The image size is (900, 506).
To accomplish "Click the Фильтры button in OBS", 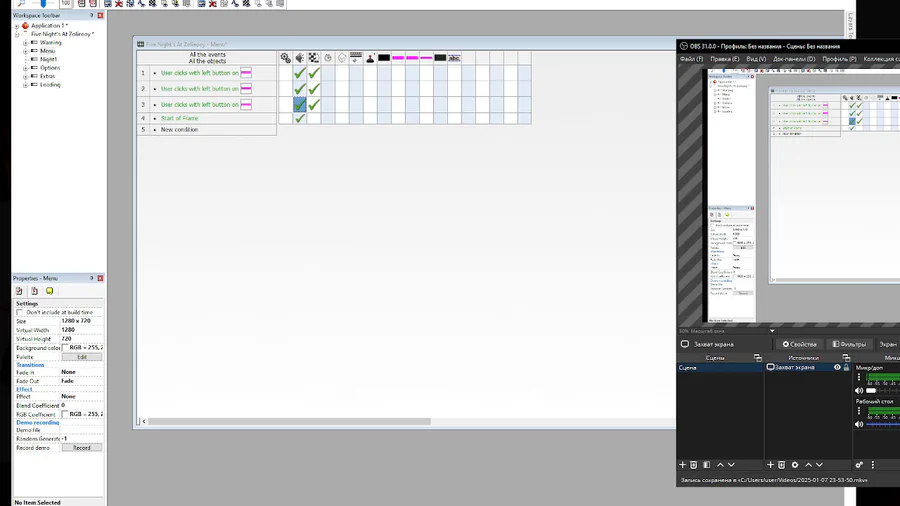I will (849, 344).
